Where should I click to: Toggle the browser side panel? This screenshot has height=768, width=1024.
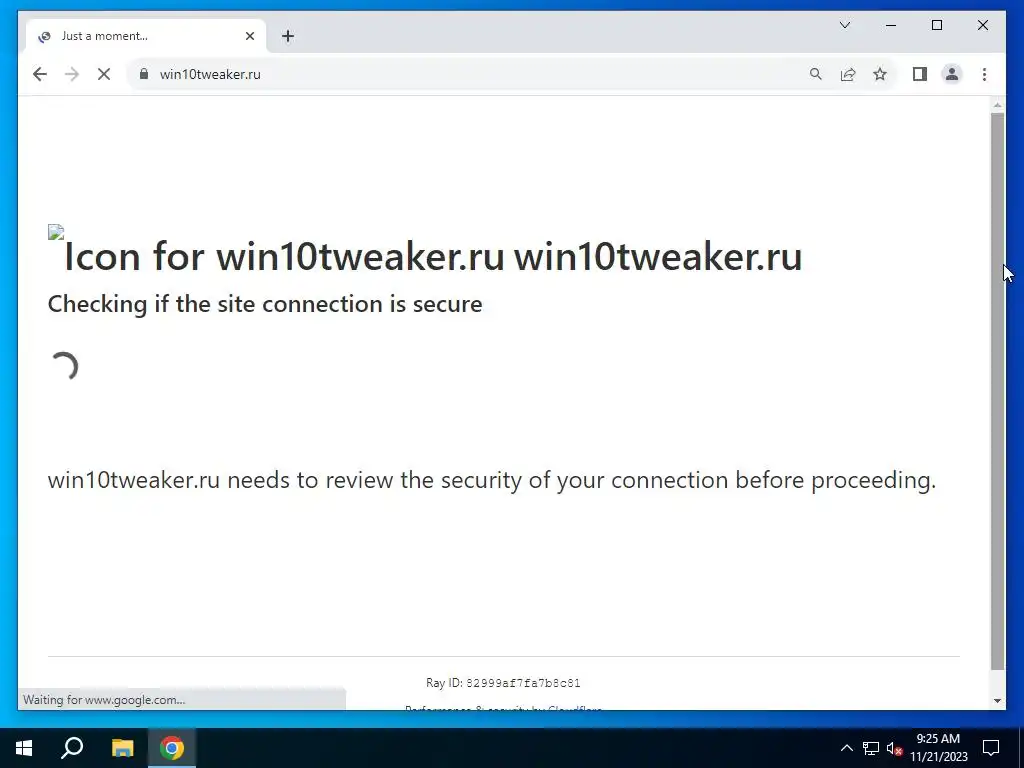pos(920,74)
